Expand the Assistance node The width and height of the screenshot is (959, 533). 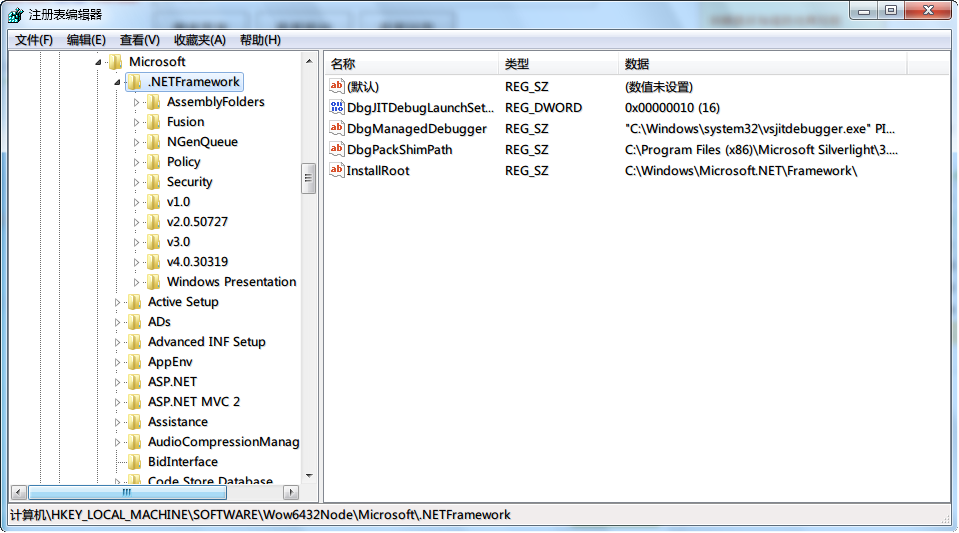click(x=117, y=422)
